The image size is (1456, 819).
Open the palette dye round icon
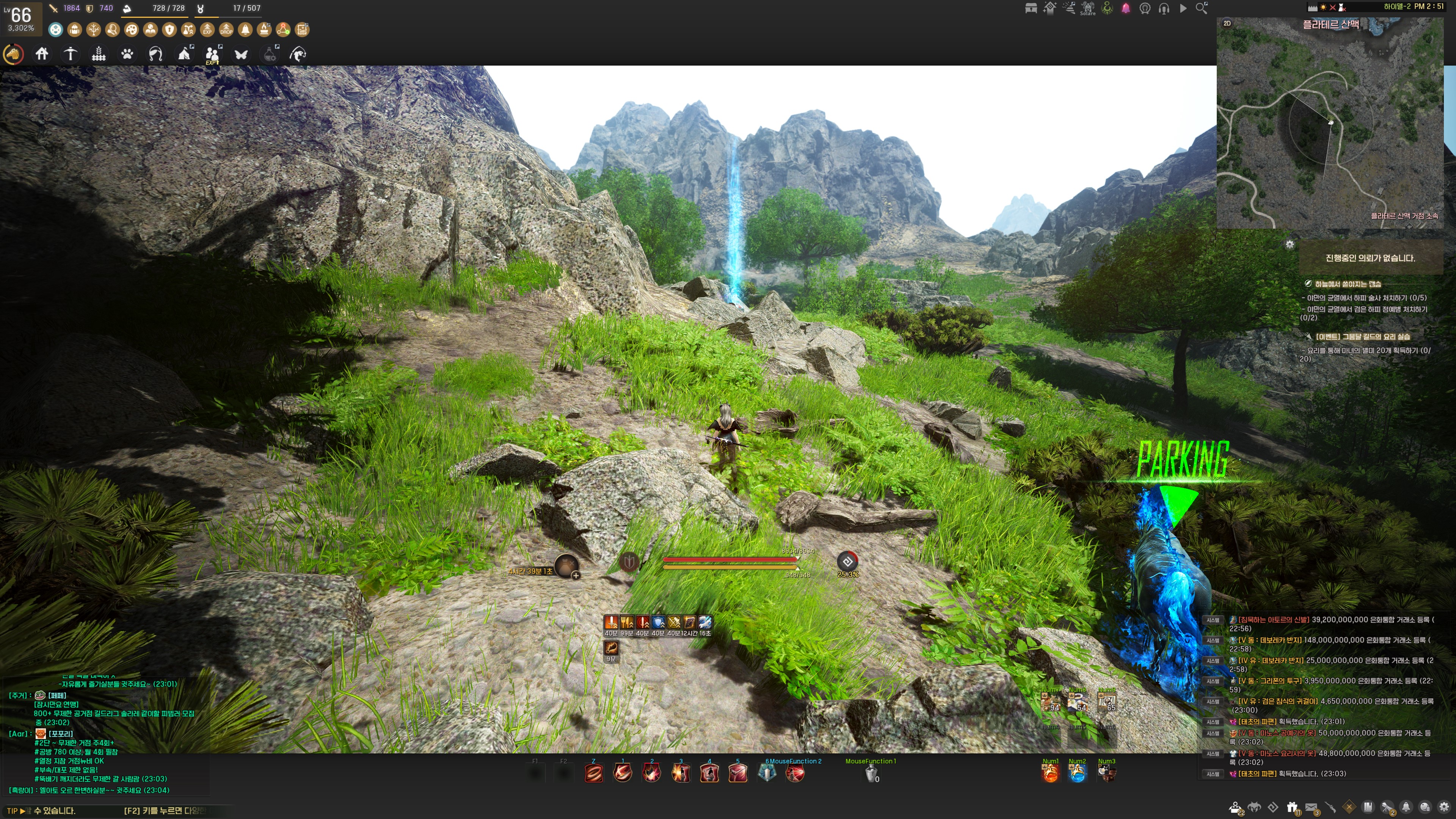tap(131, 30)
